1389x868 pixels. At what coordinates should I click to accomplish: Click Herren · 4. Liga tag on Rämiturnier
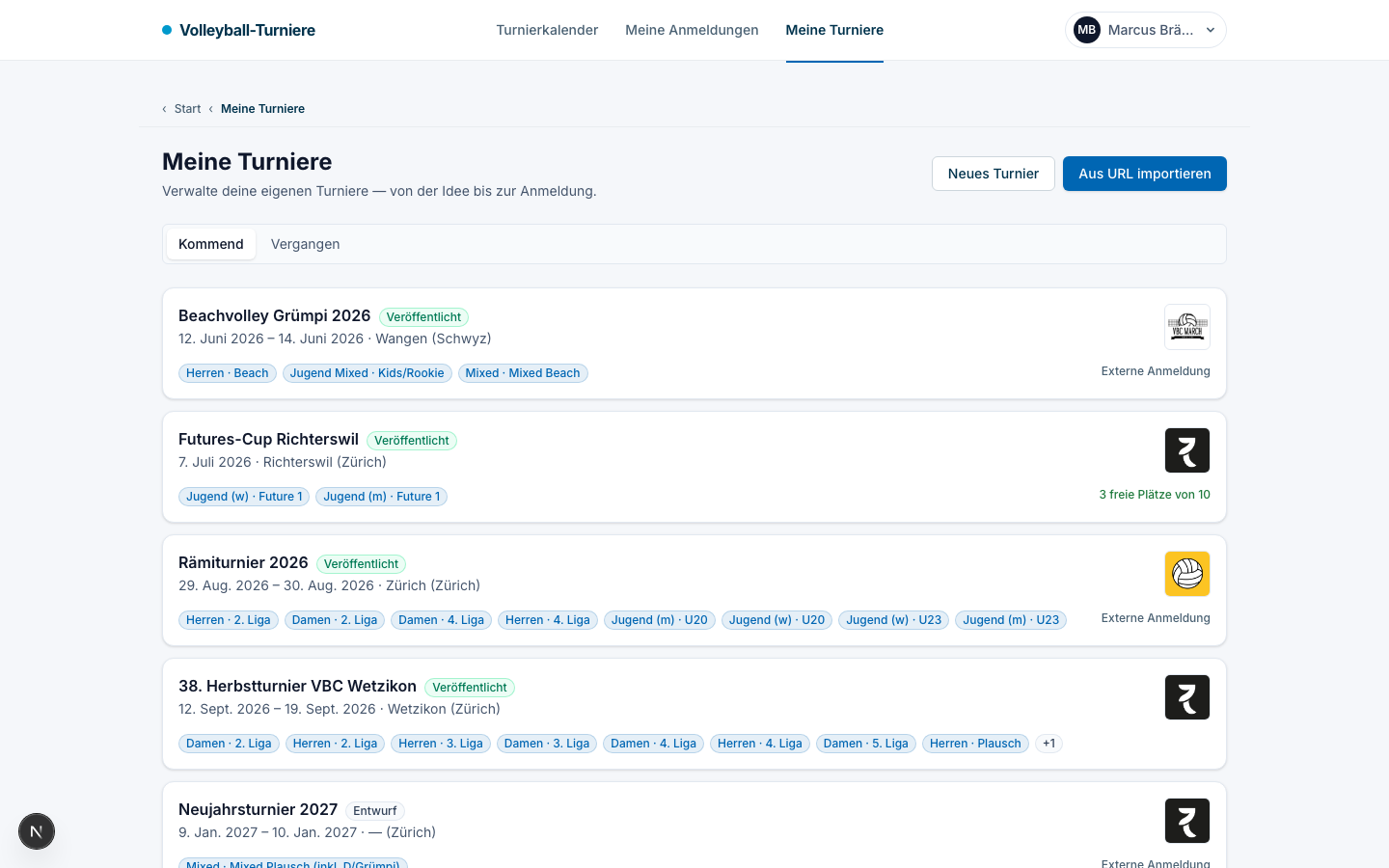[548, 620]
